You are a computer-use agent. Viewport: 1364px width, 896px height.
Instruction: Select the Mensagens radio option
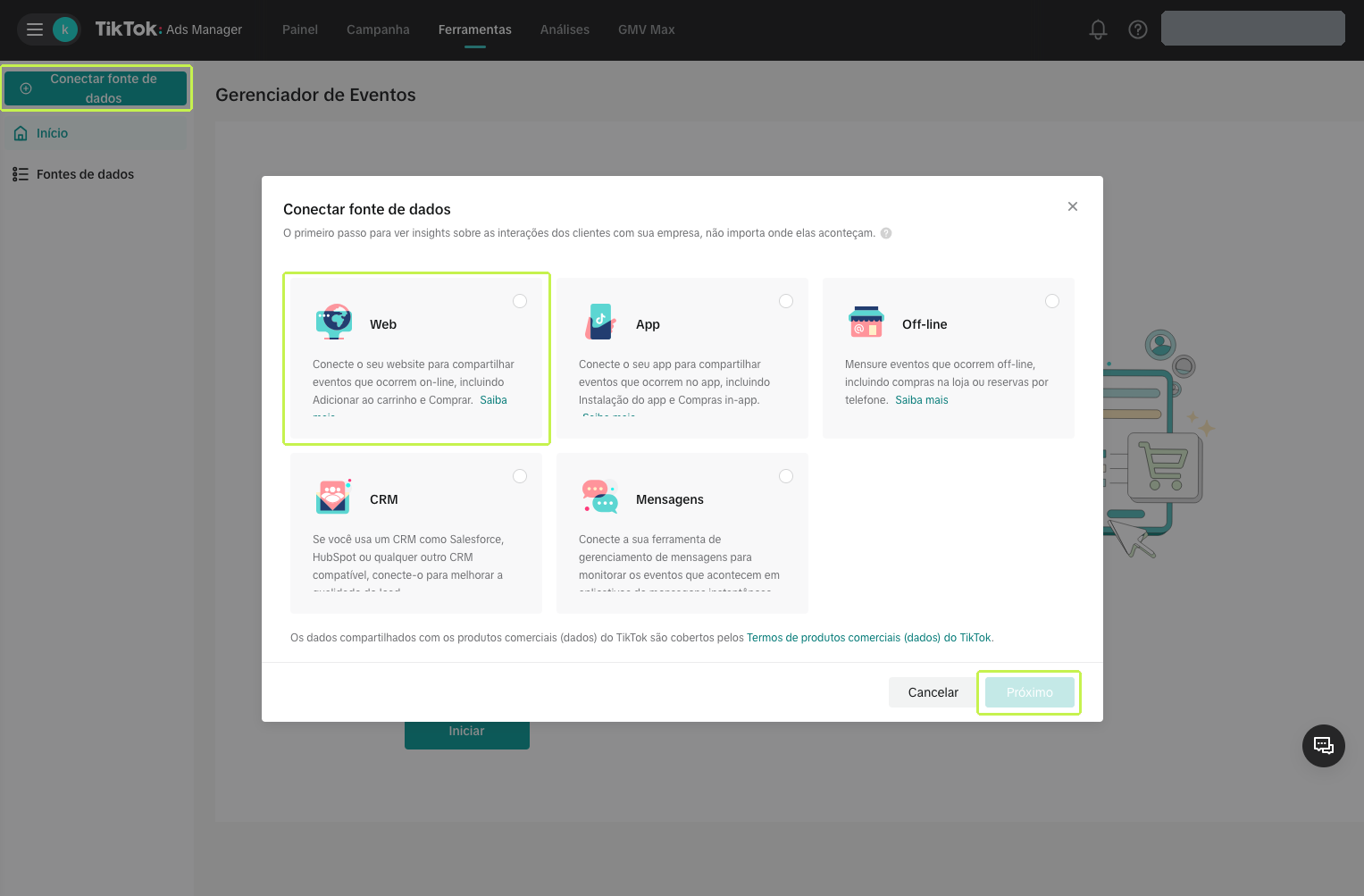point(786,476)
